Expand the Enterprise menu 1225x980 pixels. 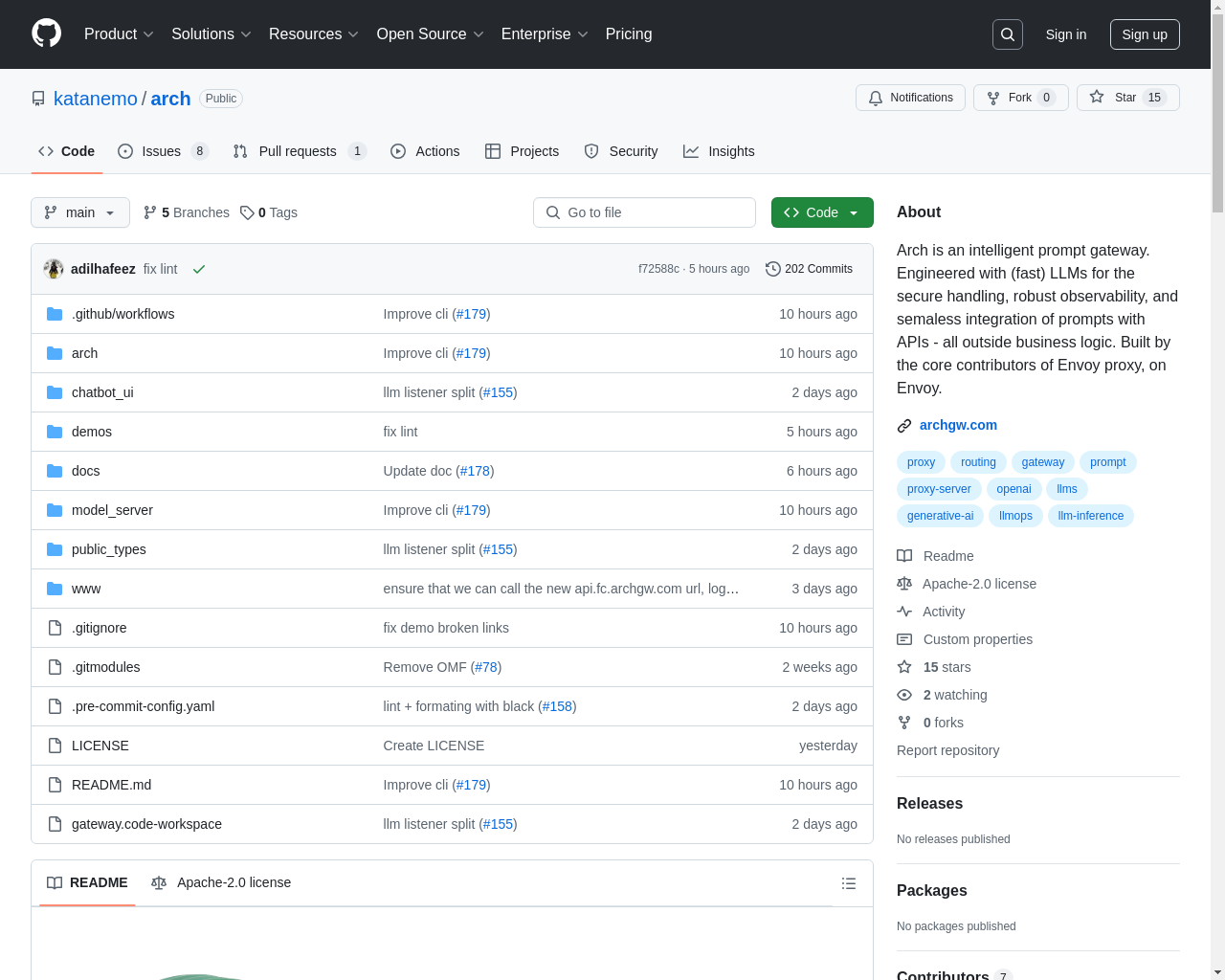pyautogui.click(x=545, y=34)
